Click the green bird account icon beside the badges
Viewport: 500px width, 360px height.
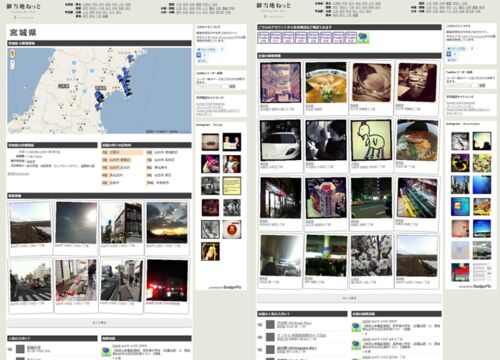pos(363,38)
